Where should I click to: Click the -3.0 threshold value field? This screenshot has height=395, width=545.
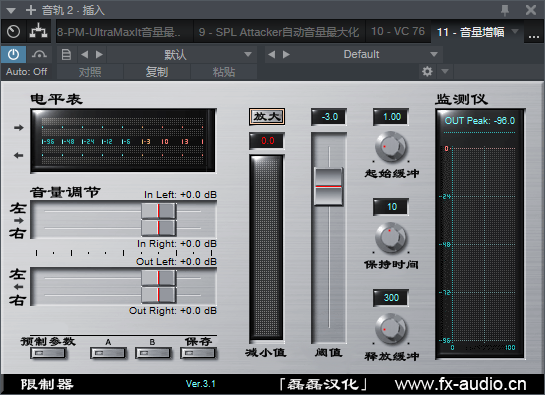(x=329, y=117)
